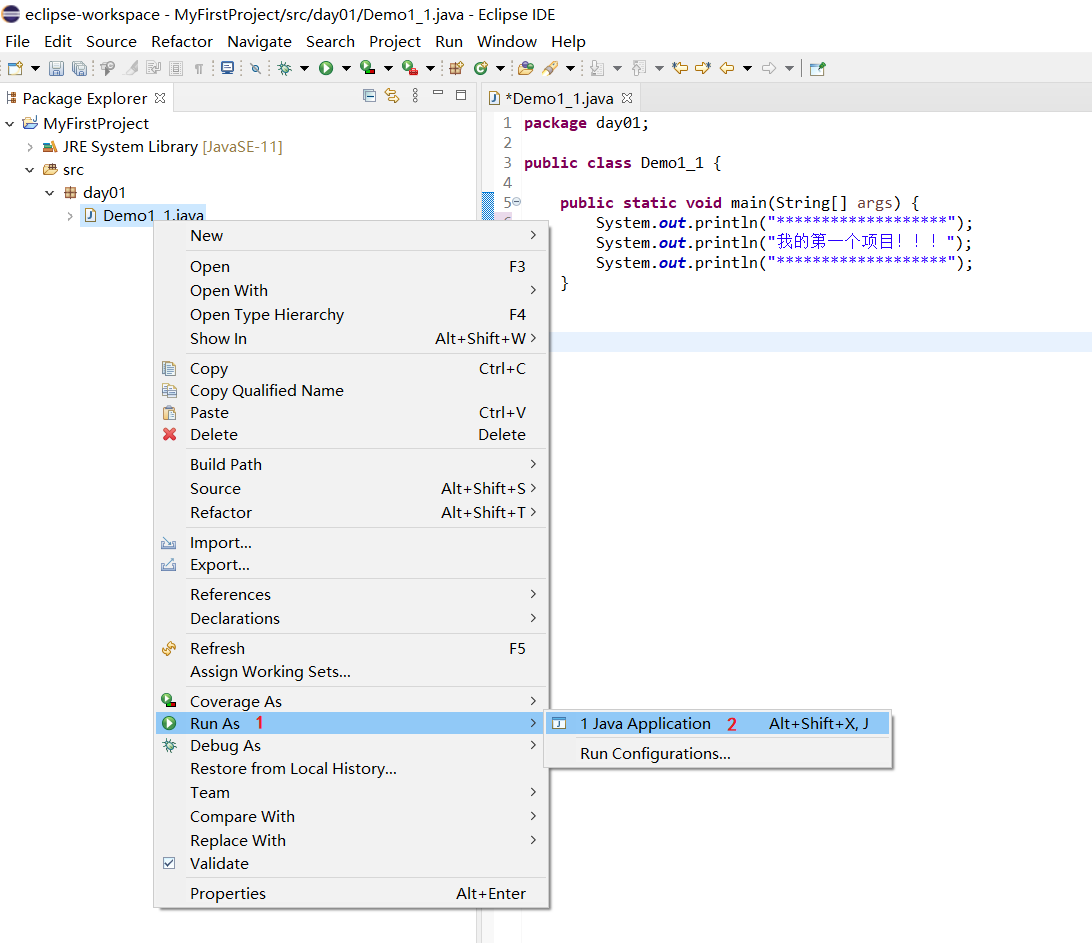
Task: Click the Coverage run toolbar icon
Action: [x=367, y=68]
